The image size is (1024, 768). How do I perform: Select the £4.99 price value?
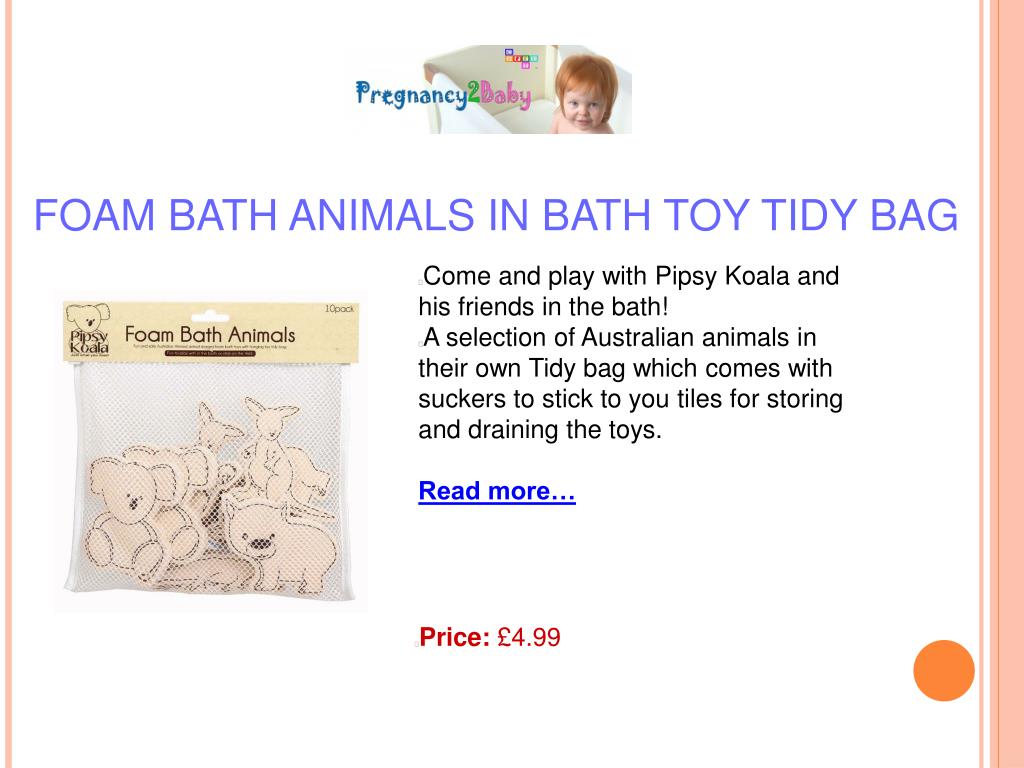pos(529,637)
